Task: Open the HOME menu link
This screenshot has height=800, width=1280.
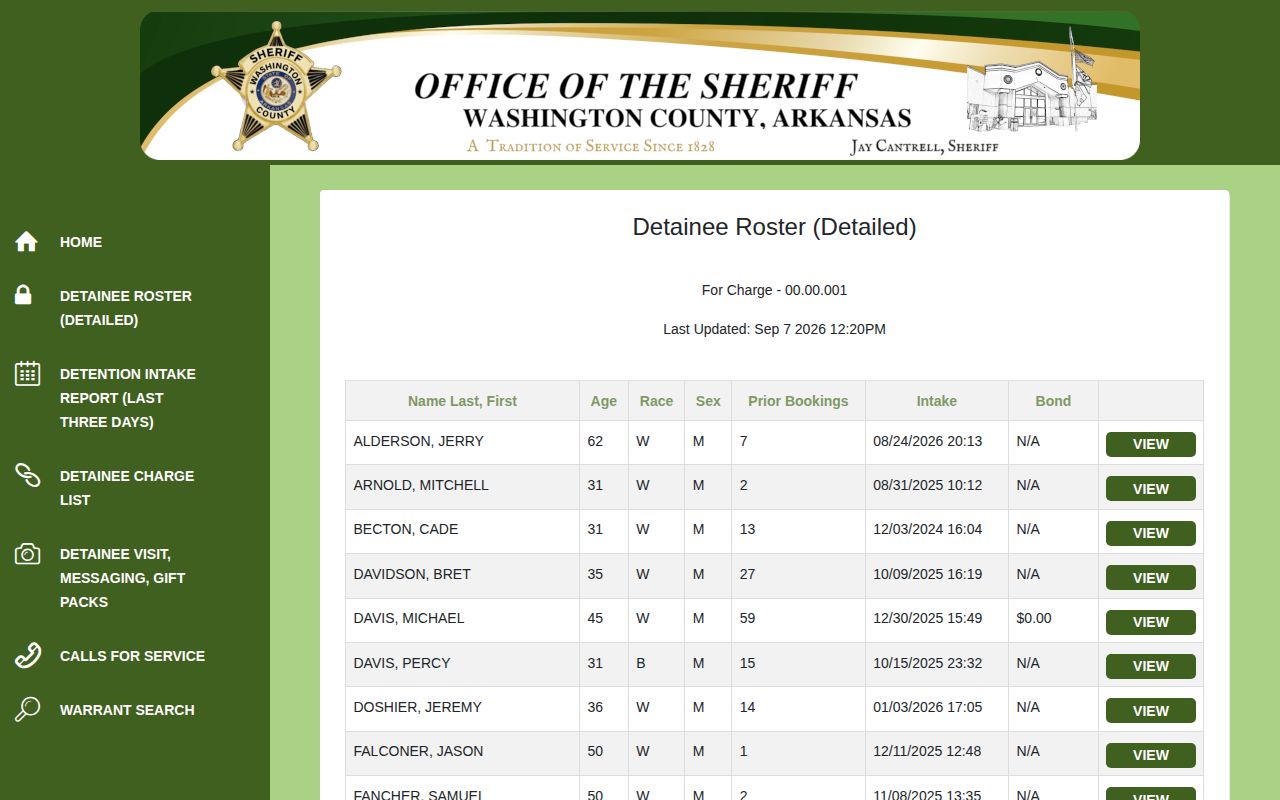Action: click(81, 242)
